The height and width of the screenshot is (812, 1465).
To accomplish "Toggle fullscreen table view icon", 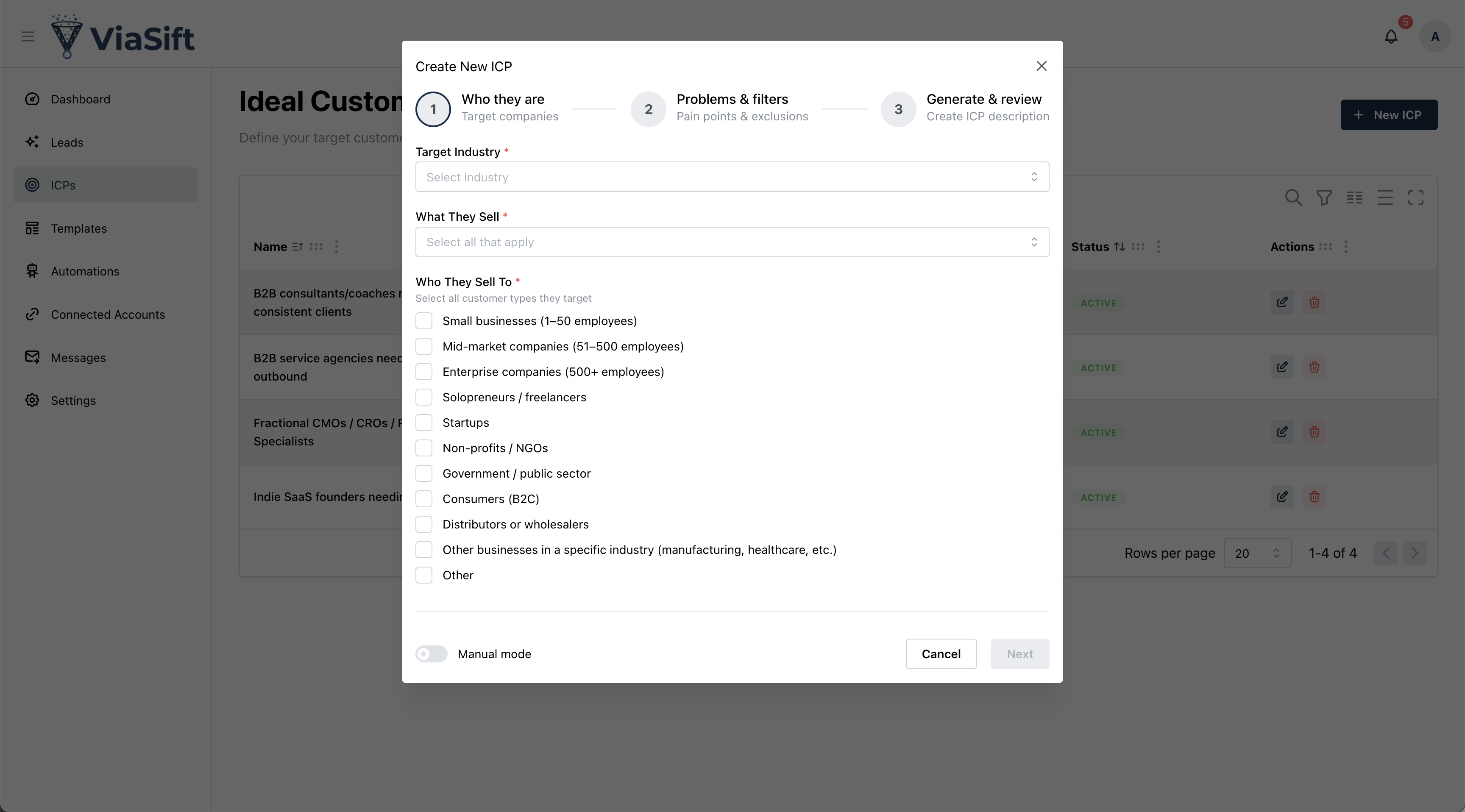I will (1415, 197).
